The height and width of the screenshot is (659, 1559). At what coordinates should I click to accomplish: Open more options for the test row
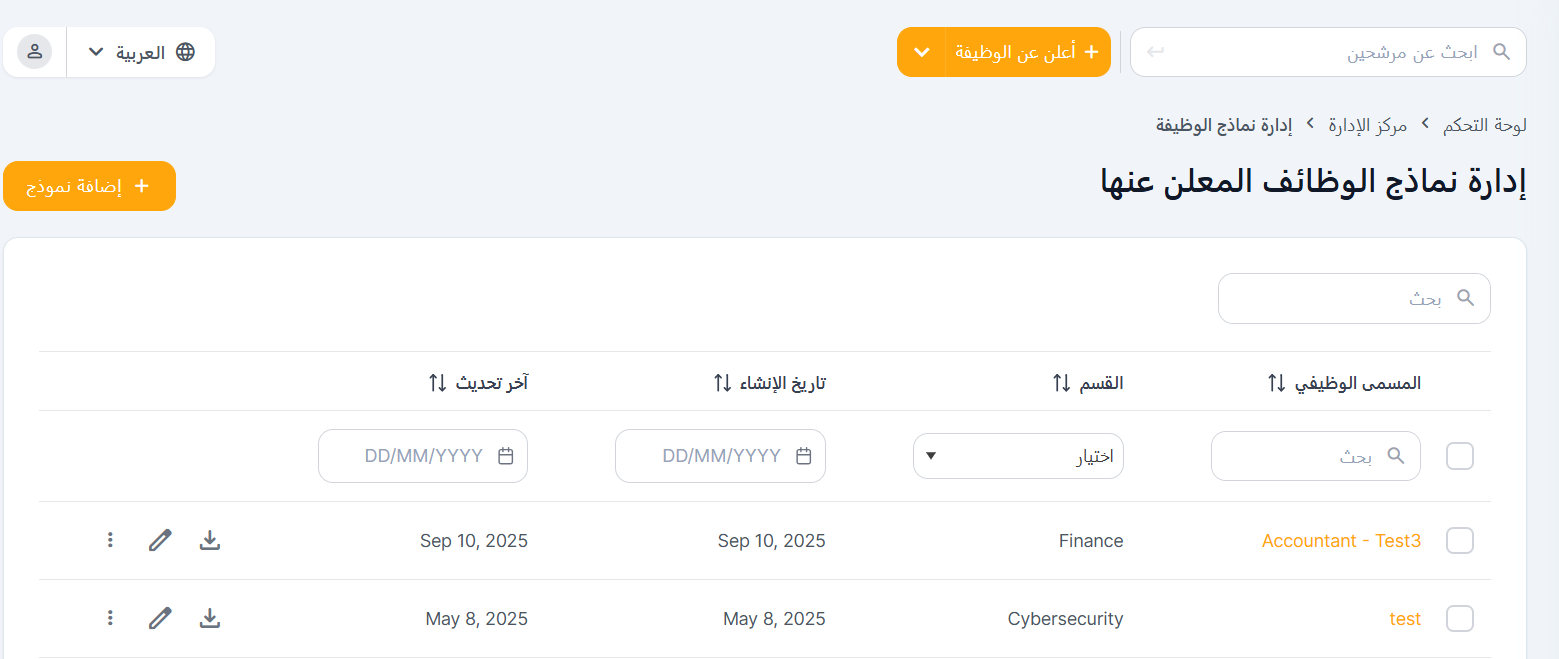click(110, 619)
